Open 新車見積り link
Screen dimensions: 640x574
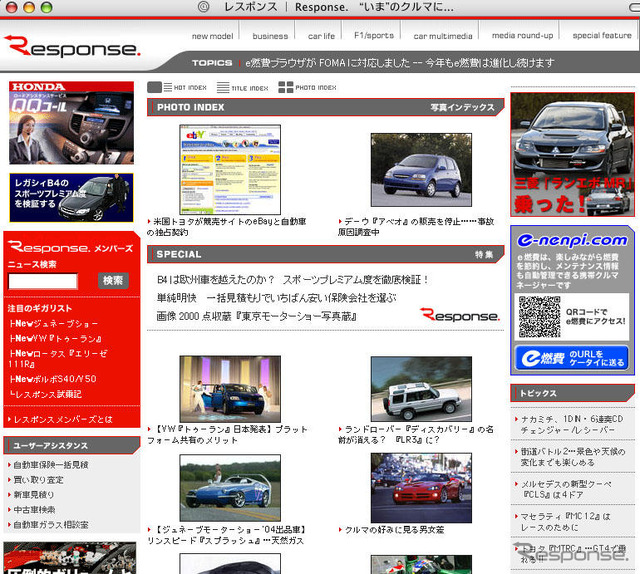point(31,495)
